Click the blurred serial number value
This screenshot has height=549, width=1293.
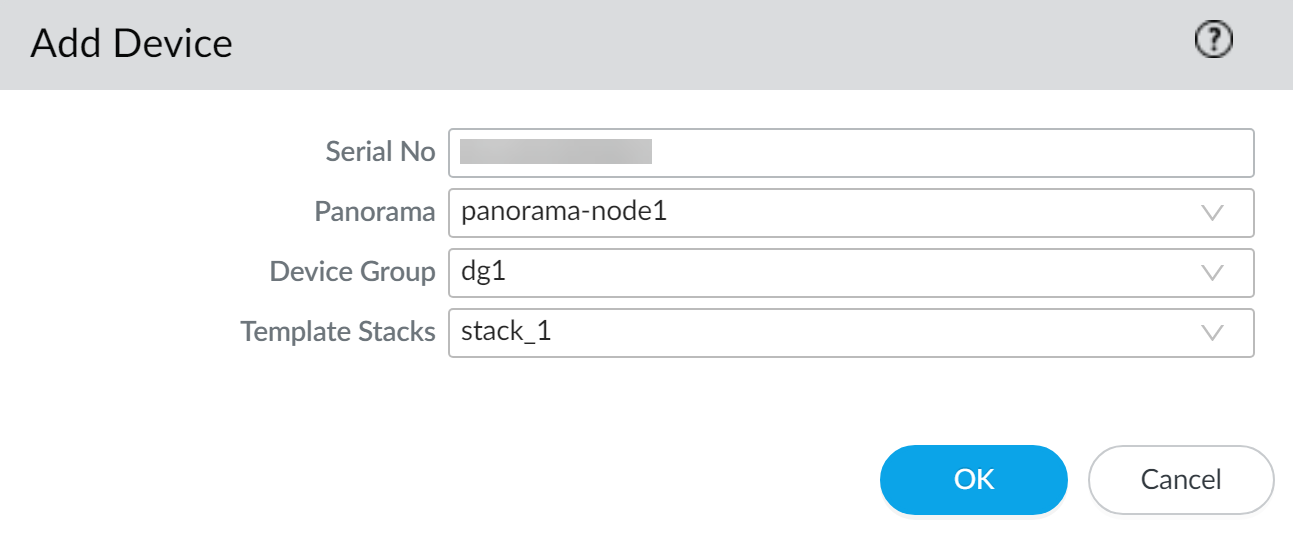[x=555, y=152]
